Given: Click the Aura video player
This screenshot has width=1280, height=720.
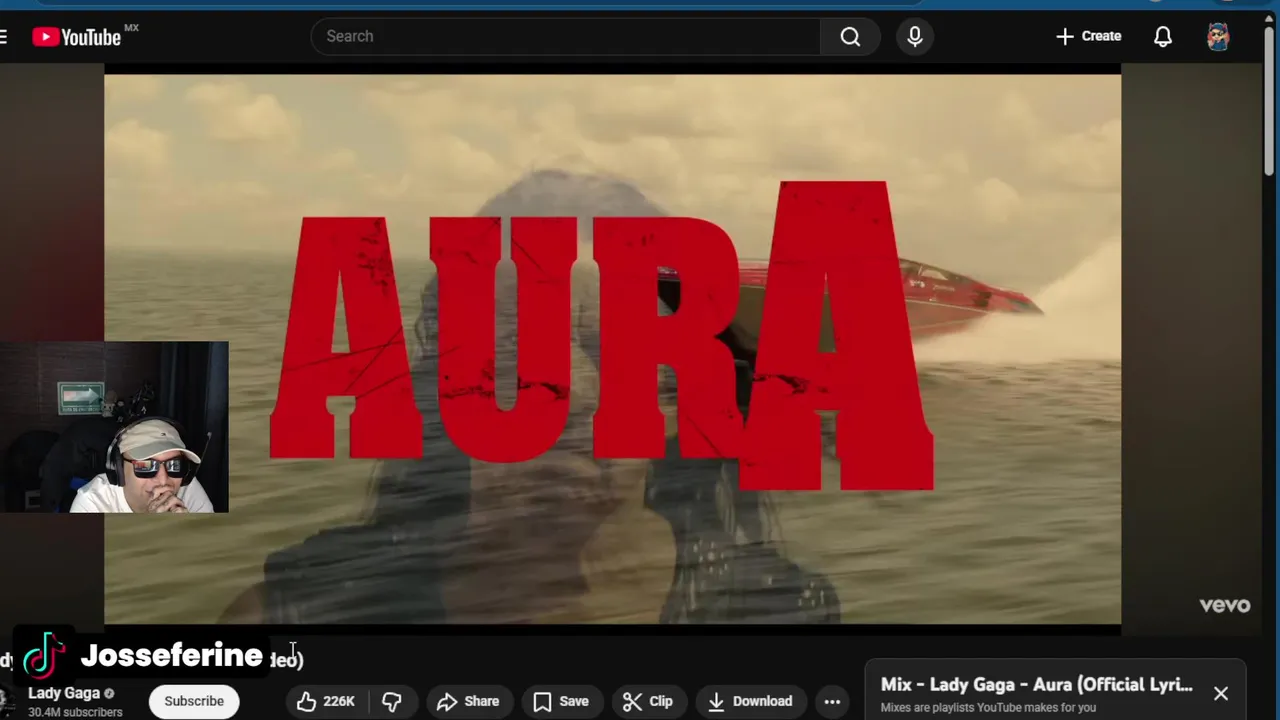Looking at the screenshot, I should [x=612, y=350].
